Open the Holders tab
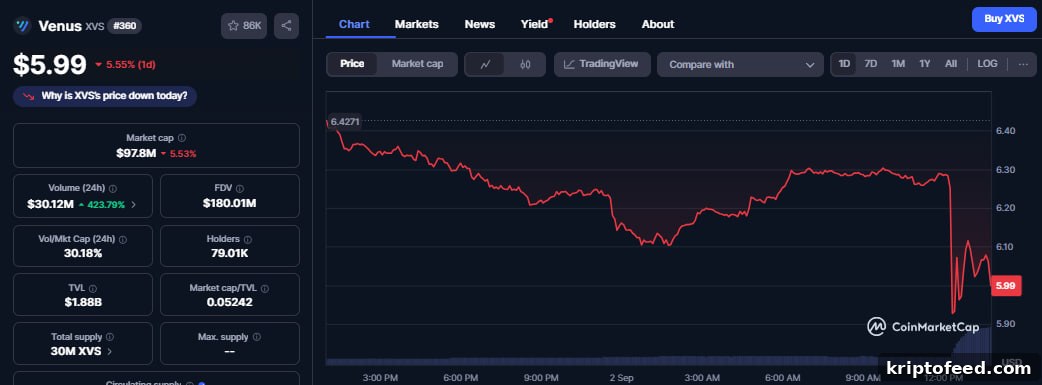The height and width of the screenshot is (385, 1042). click(595, 24)
